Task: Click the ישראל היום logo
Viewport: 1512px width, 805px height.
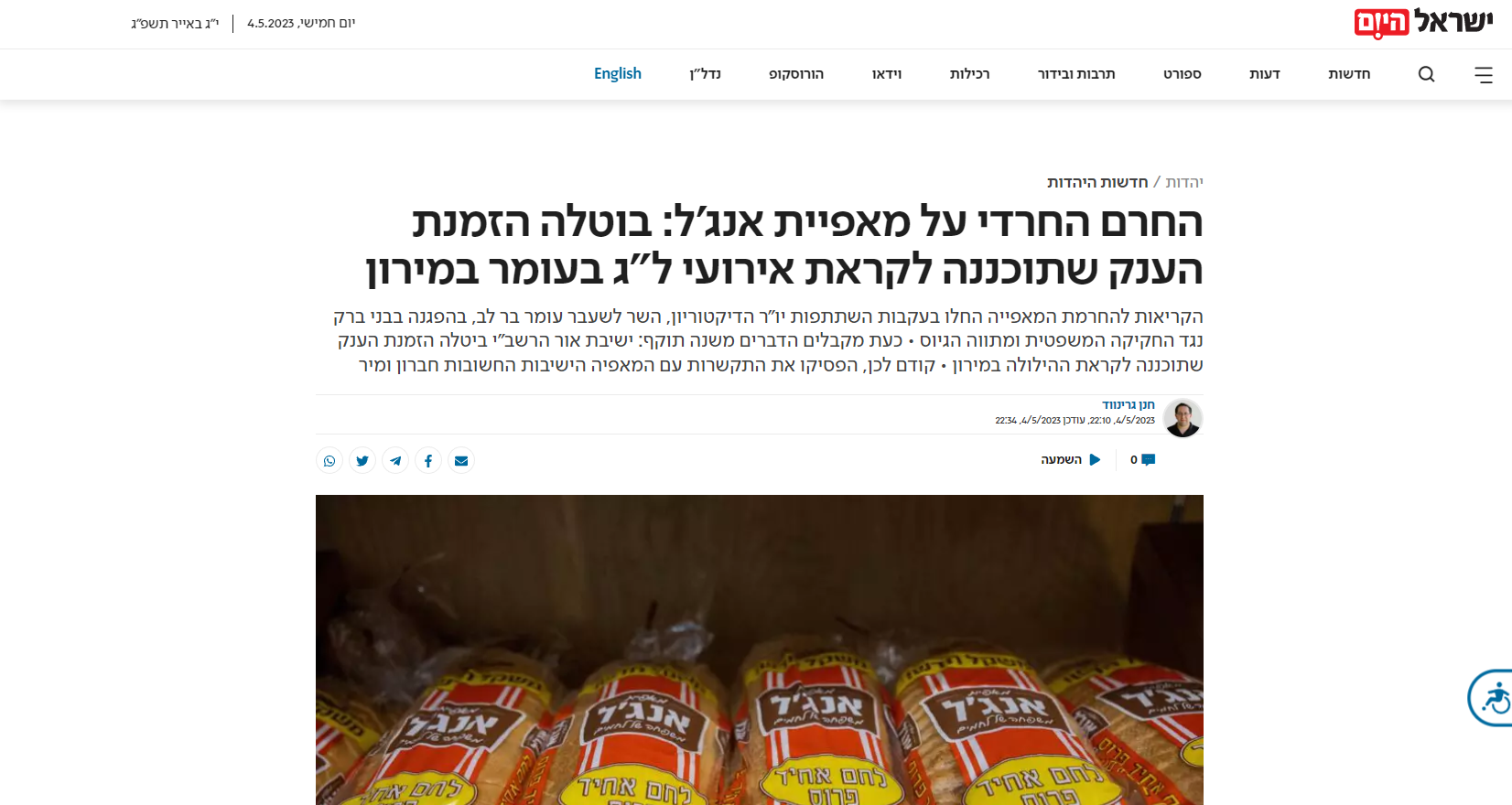Action: (1423, 23)
